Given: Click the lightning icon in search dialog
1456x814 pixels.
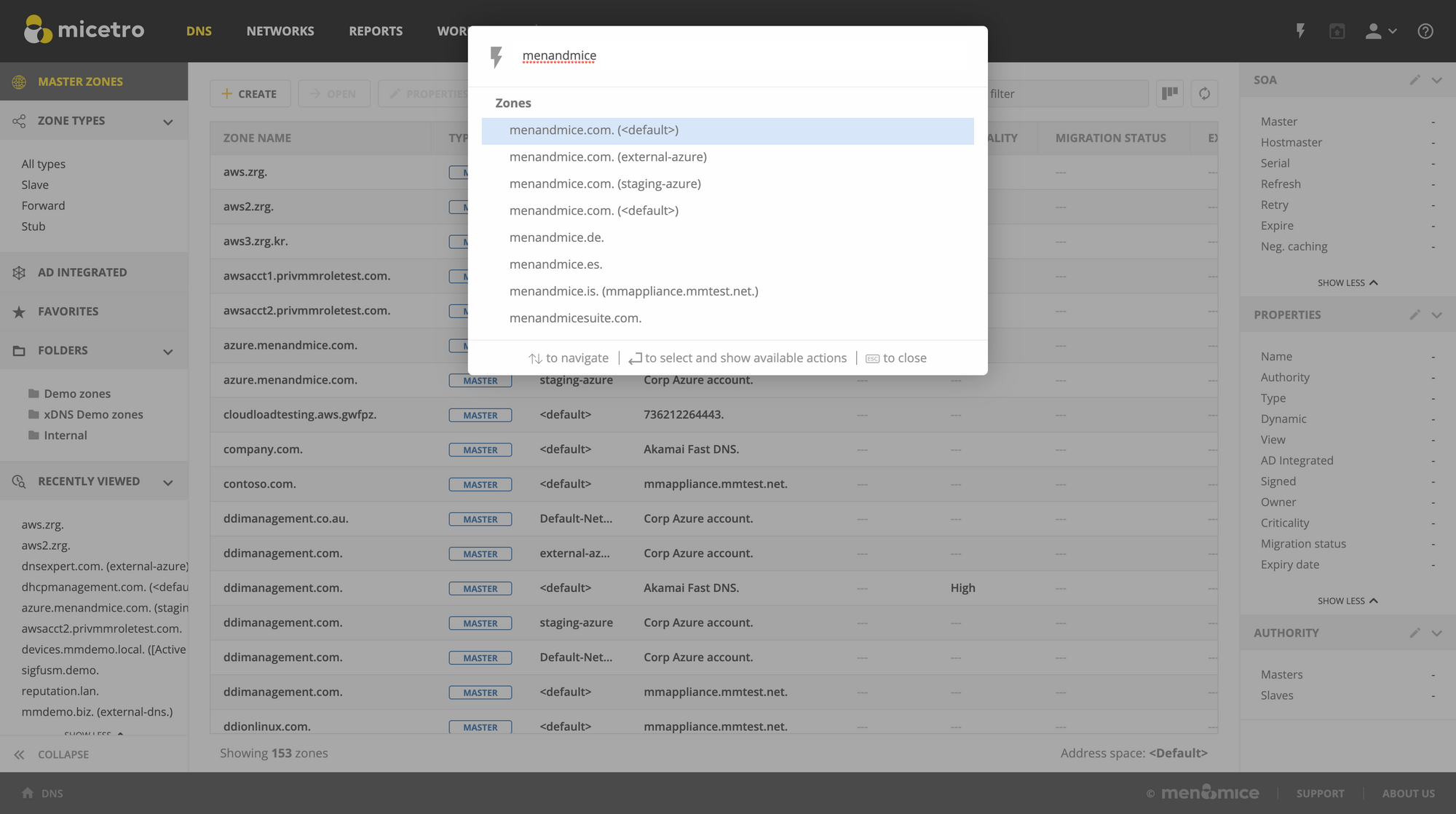Looking at the screenshot, I should (x=496, y=57).
